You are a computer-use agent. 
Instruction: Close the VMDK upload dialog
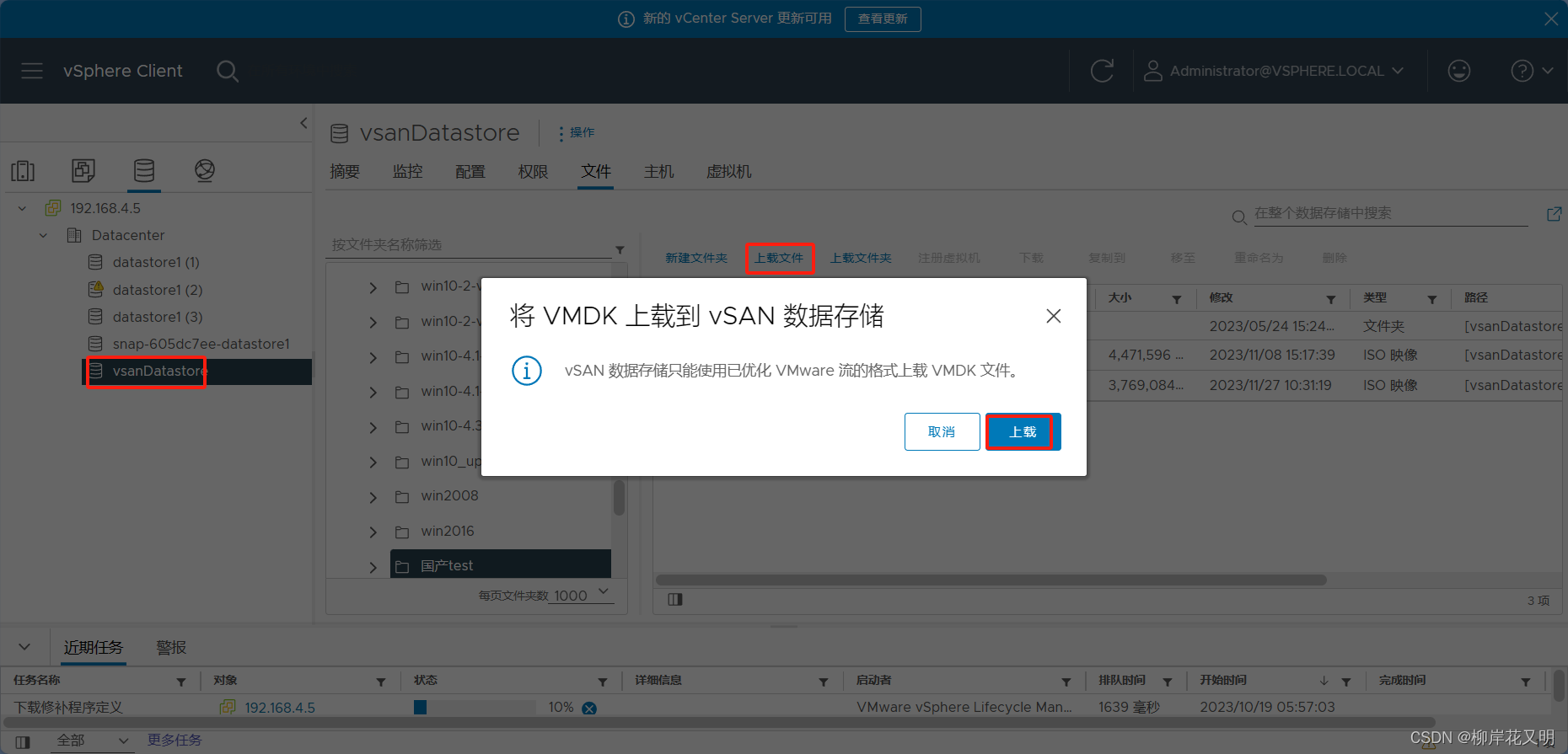[x=1053, y=316]
